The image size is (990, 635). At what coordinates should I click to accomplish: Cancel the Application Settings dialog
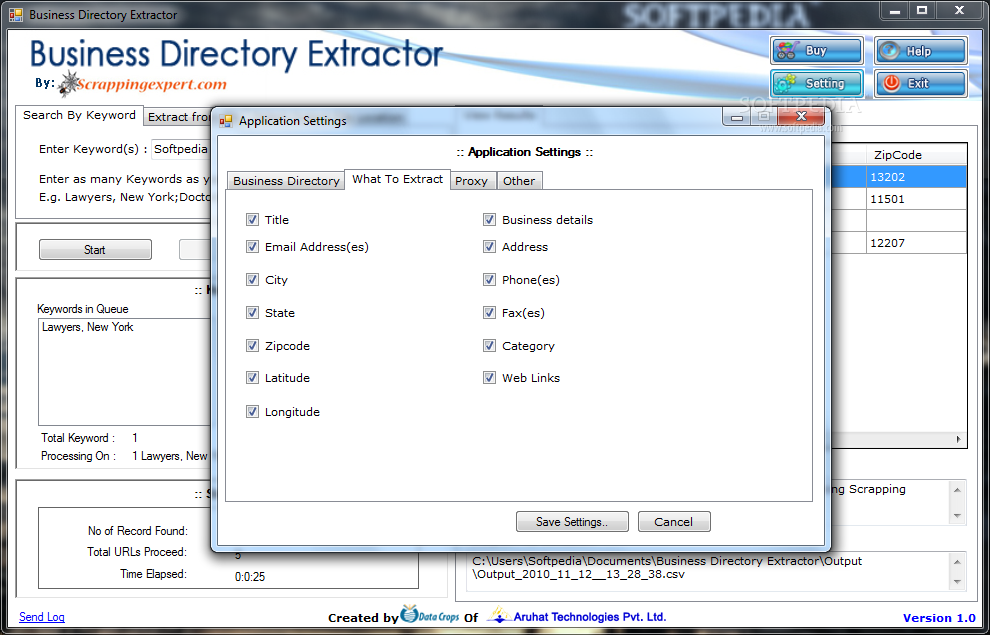click(674, 522)
